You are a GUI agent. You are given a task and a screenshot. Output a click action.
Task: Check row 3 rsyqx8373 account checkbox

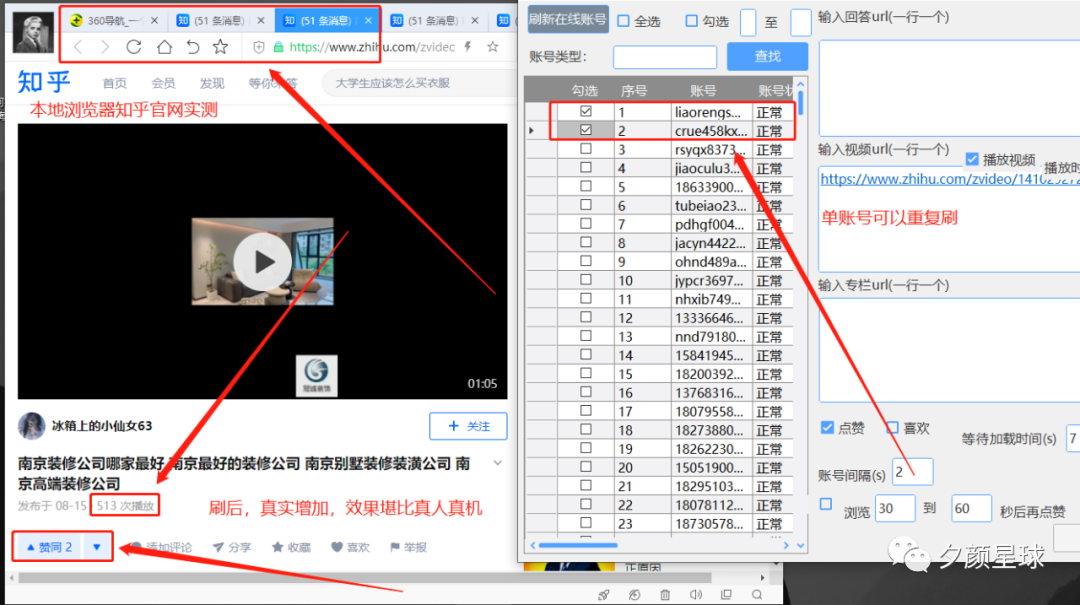(x=585, y=148)
